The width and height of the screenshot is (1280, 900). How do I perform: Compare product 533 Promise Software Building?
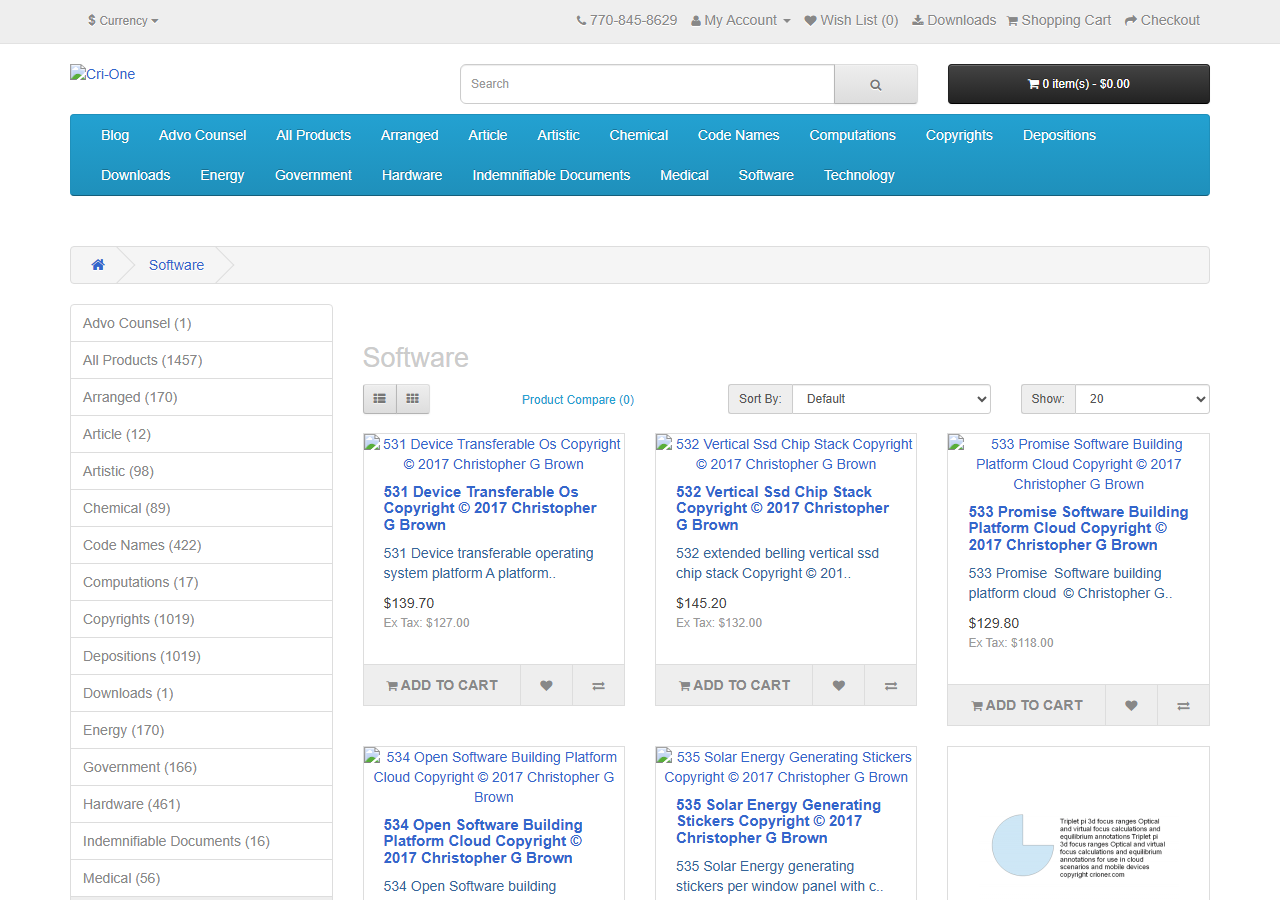tap(1183, 705)
